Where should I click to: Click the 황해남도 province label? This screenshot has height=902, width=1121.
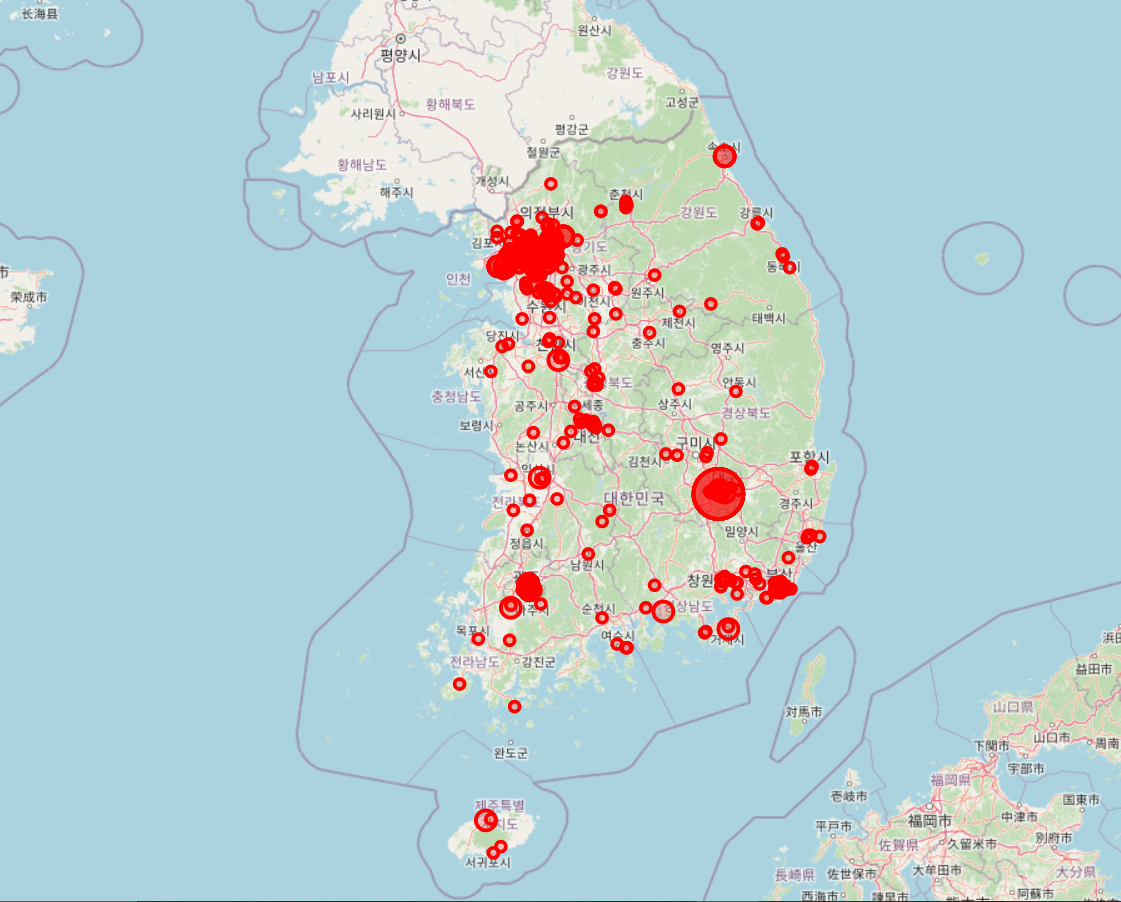pyautogui.click(x=362, y=165)
